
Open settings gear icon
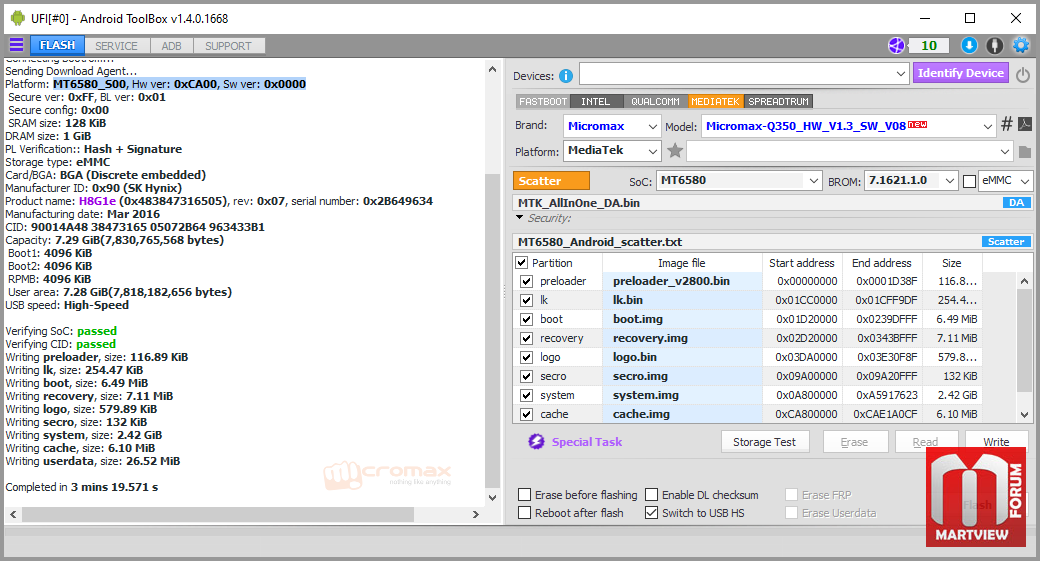[1021, 45]
